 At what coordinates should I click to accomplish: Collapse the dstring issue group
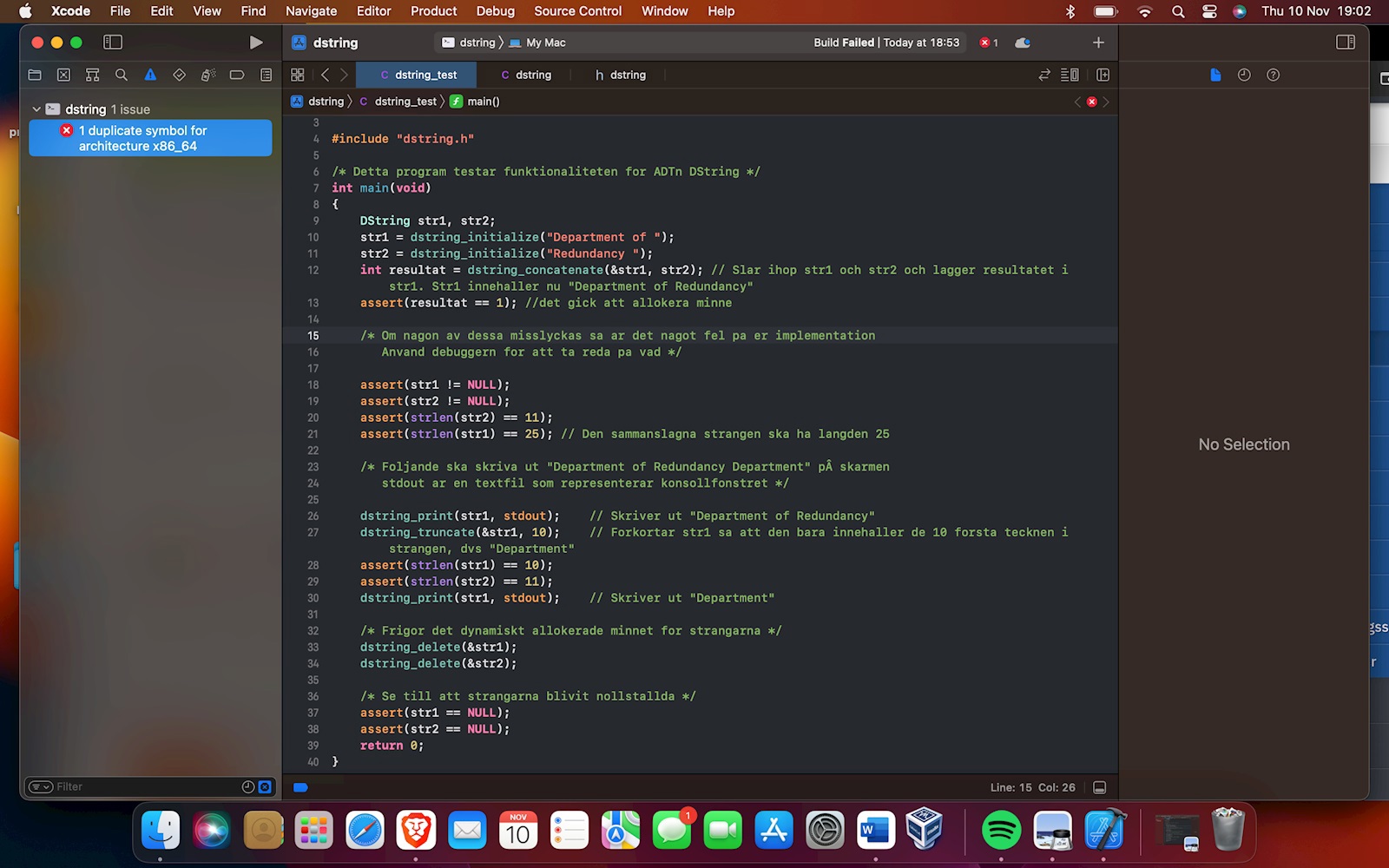pyautogui.click(x=36, y=109)
